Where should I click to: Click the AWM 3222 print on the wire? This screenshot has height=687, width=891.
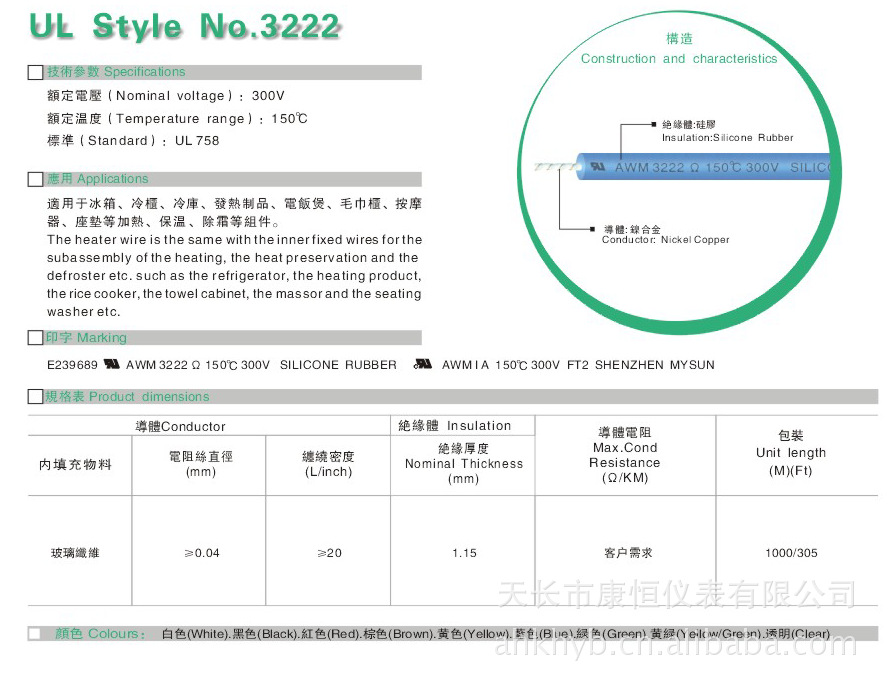coord(649,168)
